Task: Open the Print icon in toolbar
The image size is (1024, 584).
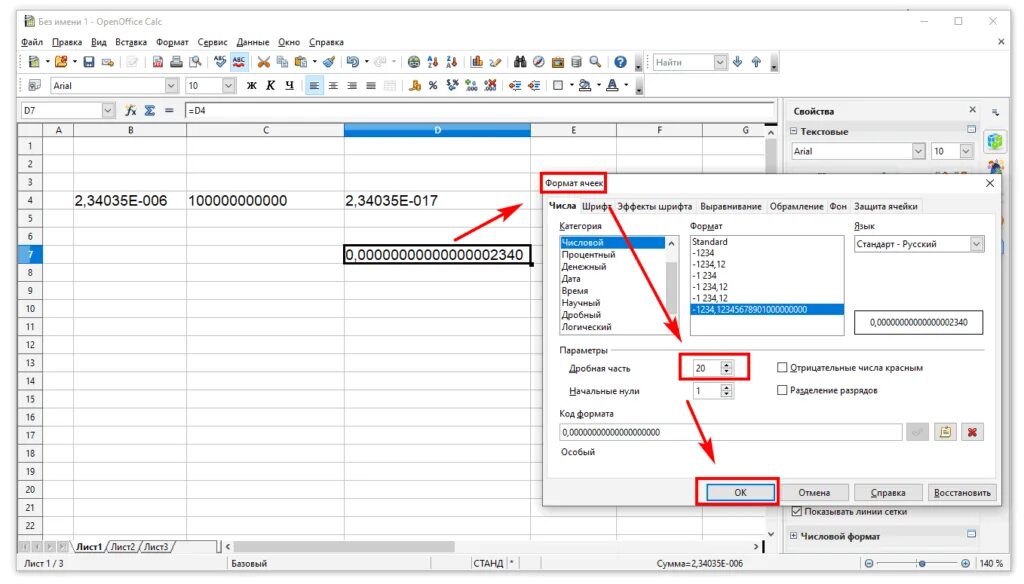Action: pos(176,62)
